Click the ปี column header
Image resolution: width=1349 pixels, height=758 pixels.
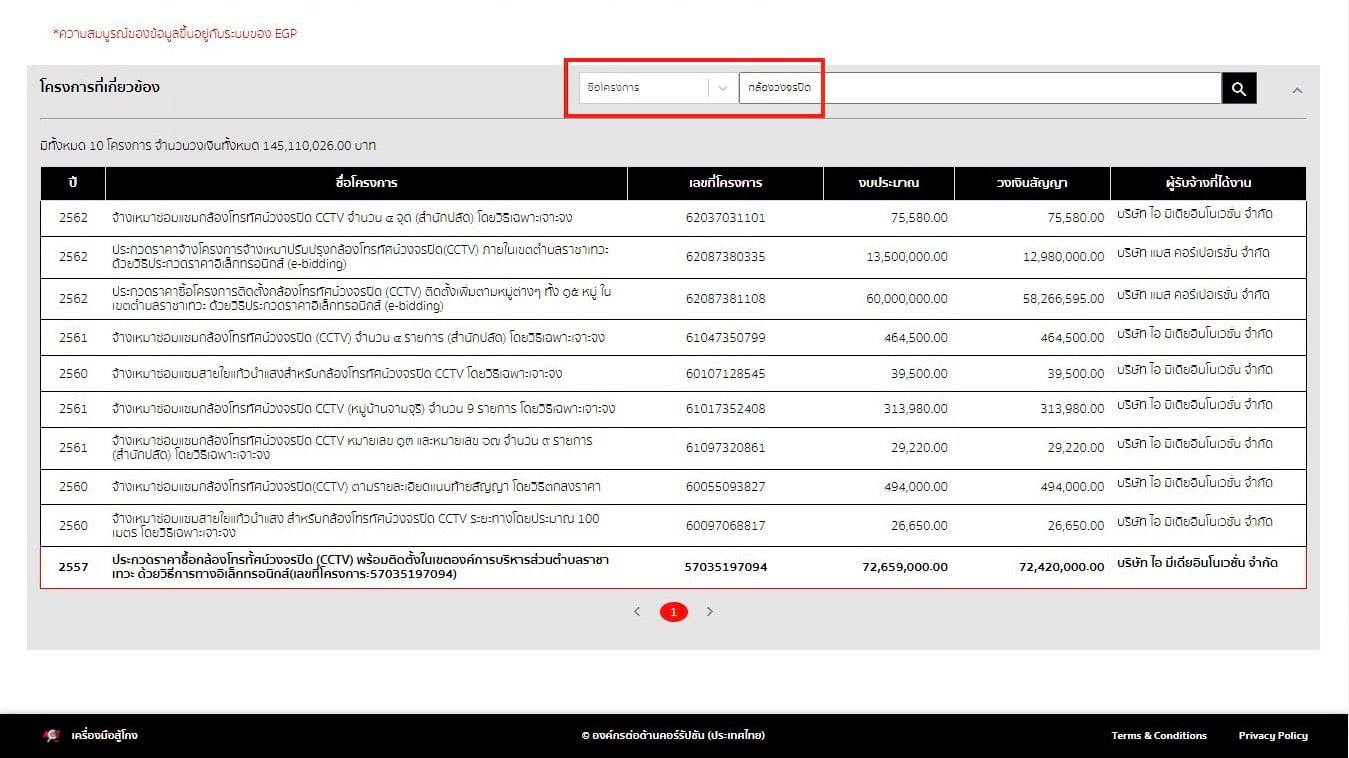[x=73, y=183]
